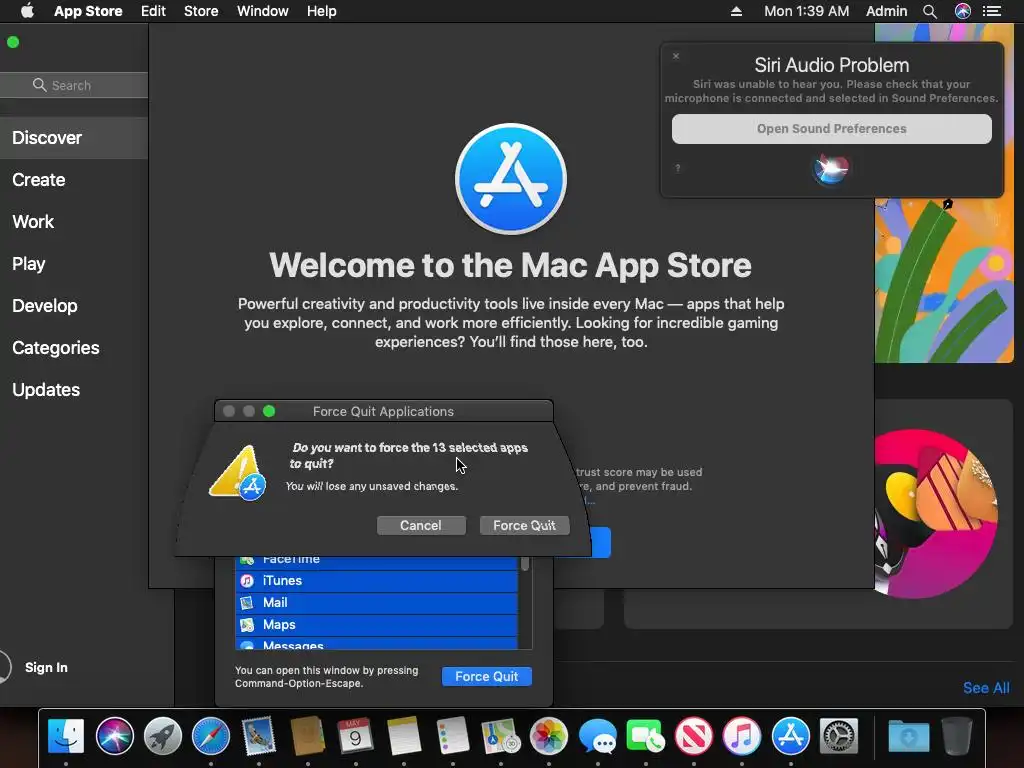
Task: Open Notes icon in dock
Action: [x=404, y=736]
